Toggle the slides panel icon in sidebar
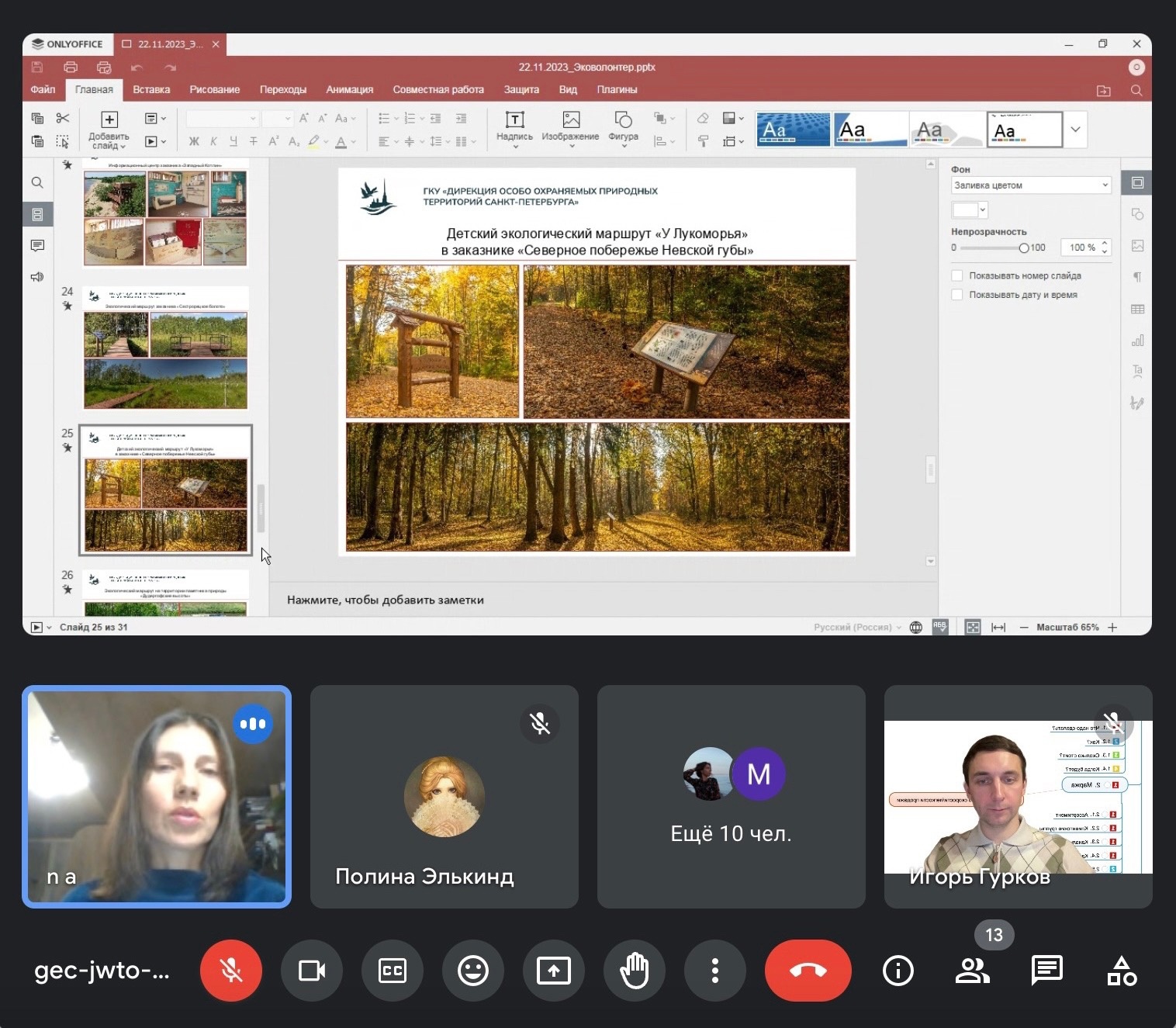Screen dimensions: 1176x1028 [x=37, y=214]
